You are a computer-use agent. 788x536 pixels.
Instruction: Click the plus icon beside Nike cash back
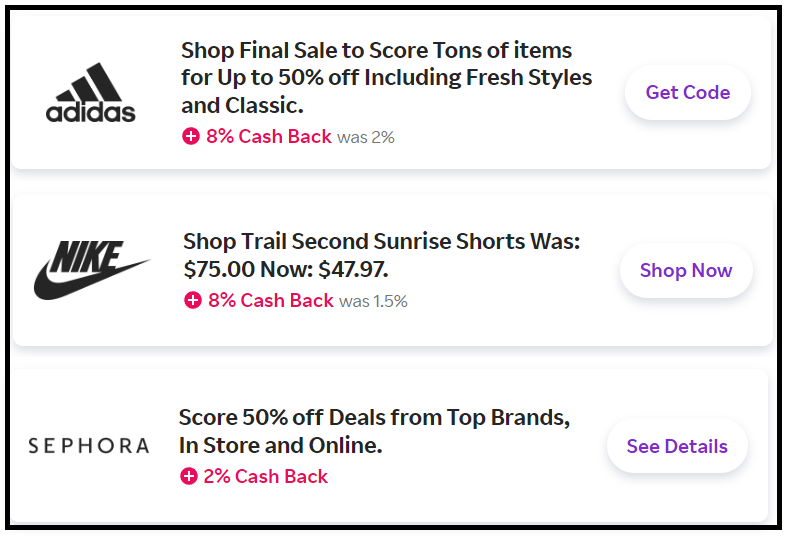(x=193, y=300)
